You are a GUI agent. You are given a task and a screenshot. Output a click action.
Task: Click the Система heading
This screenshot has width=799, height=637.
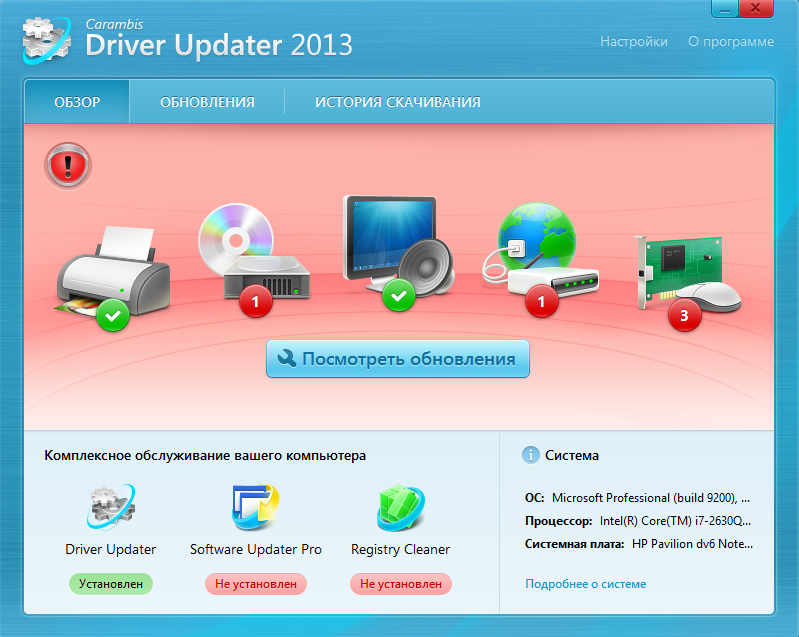pos(572,455)
